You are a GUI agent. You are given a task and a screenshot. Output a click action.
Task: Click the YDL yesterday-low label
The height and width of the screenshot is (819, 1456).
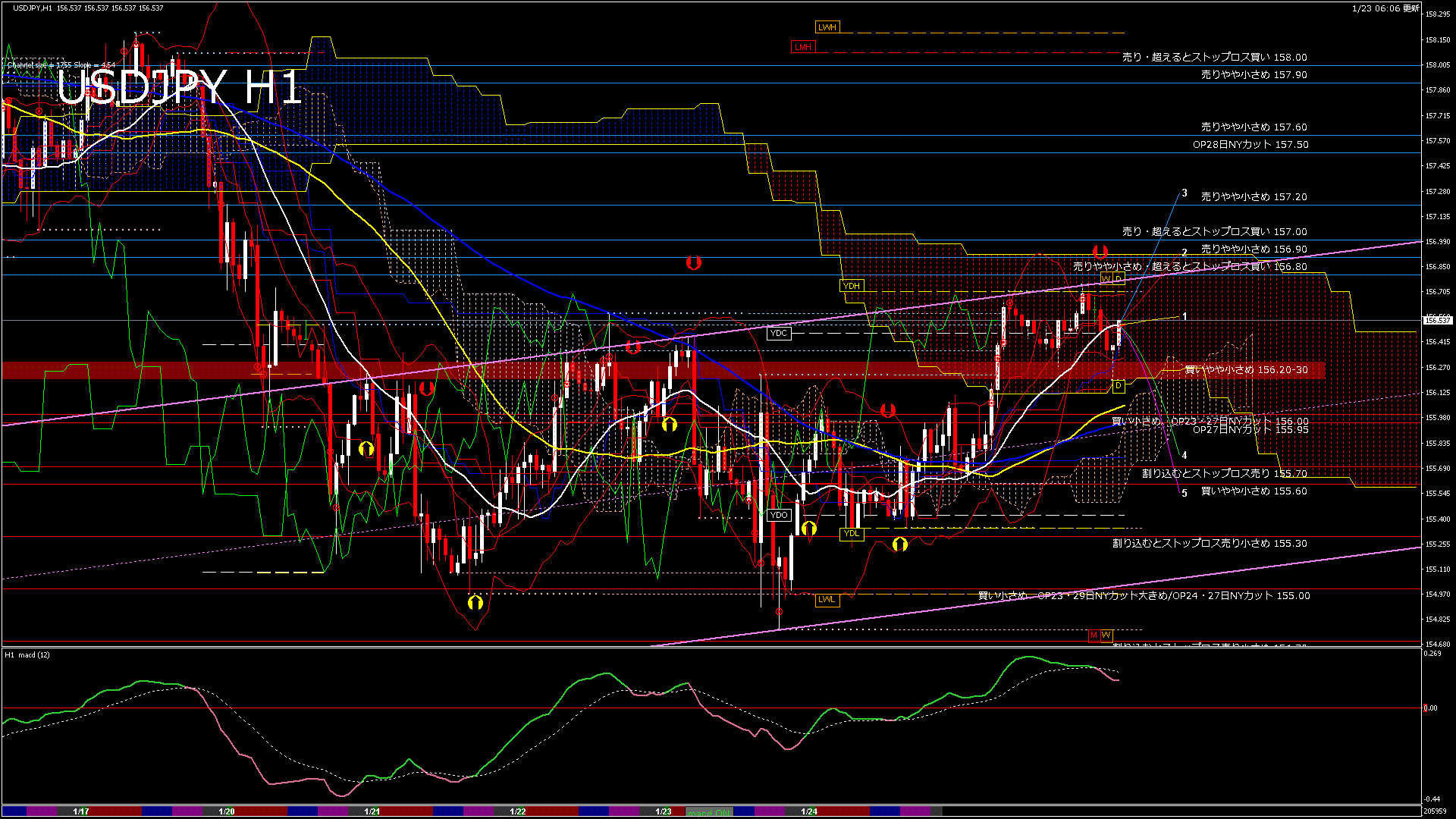[852, 534]
